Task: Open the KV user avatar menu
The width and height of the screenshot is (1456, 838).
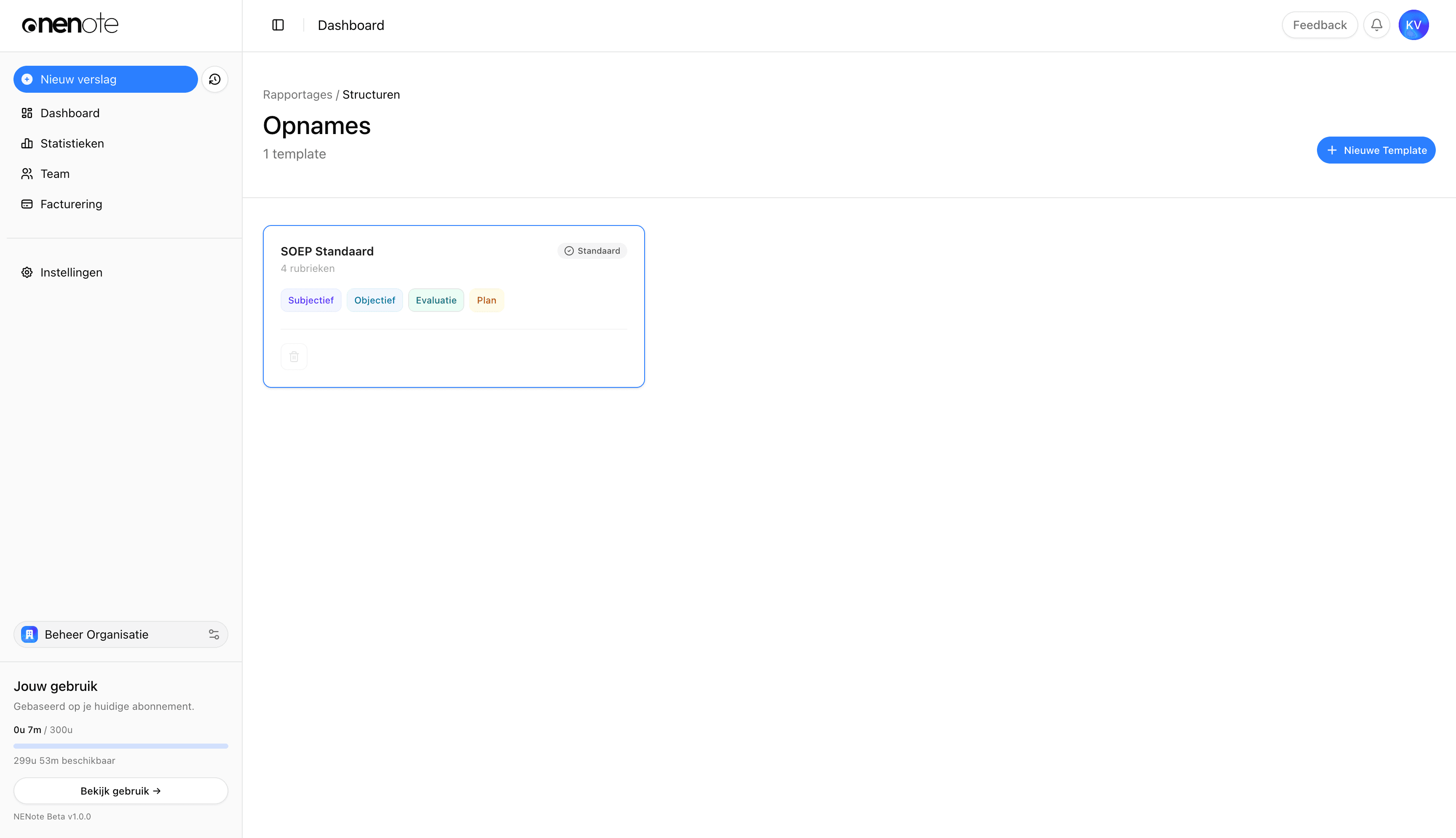Action: point(1413,25)
